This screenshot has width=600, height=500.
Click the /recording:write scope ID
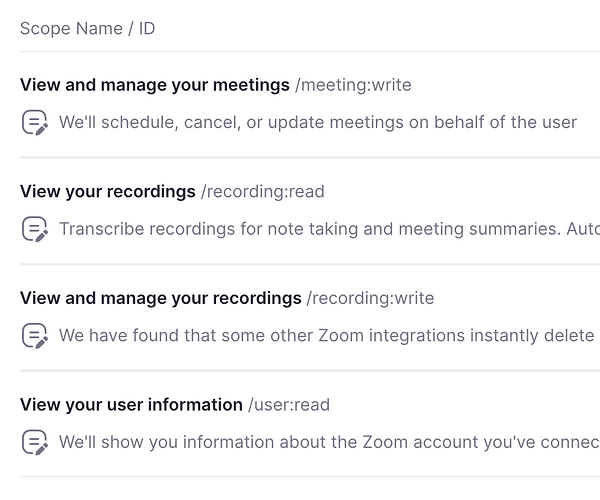tap(371, 298)
